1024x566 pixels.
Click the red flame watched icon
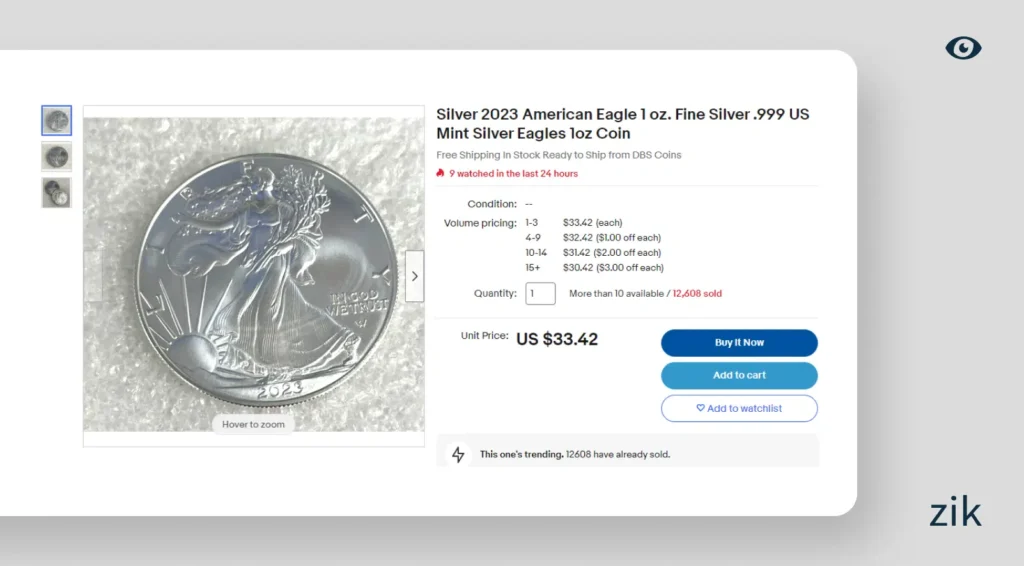(440, 173)
